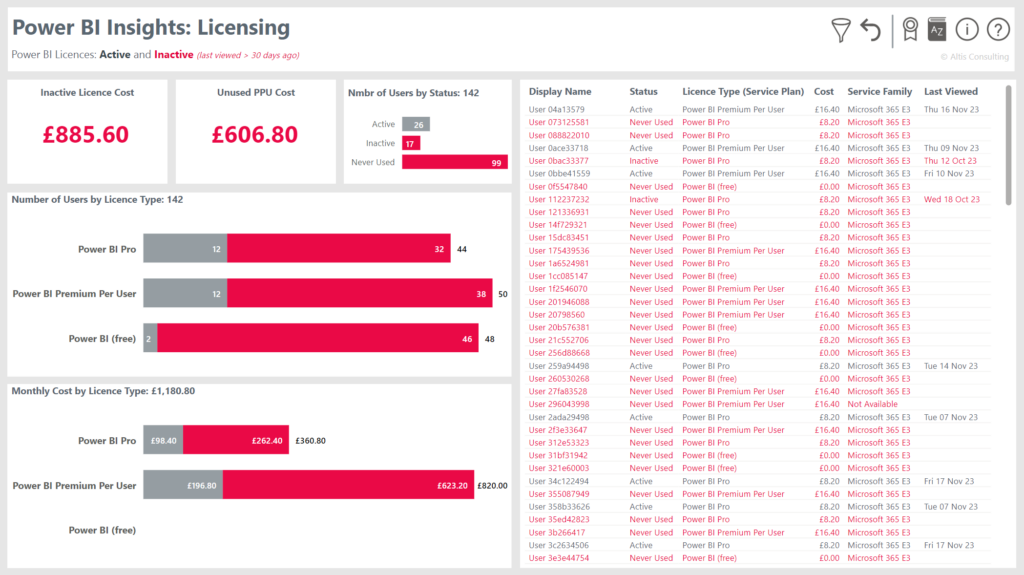Click the £623.20 Premium cost bar
Image resolution: width=1024 pixels, height=575 pixels.
tap(348, 485)
